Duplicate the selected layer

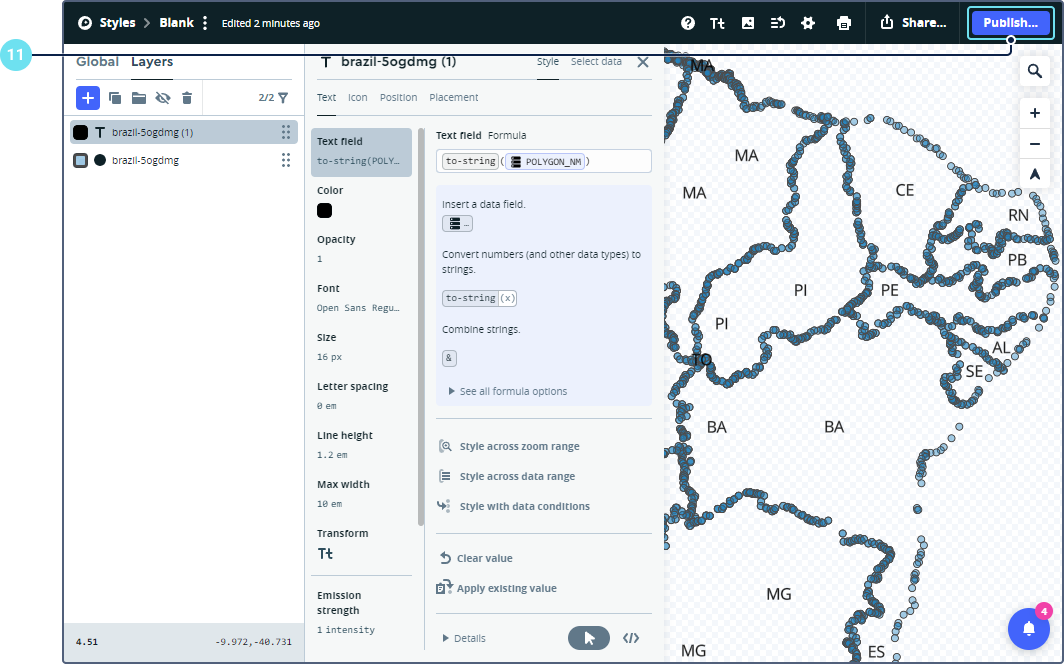pos(115,98)
